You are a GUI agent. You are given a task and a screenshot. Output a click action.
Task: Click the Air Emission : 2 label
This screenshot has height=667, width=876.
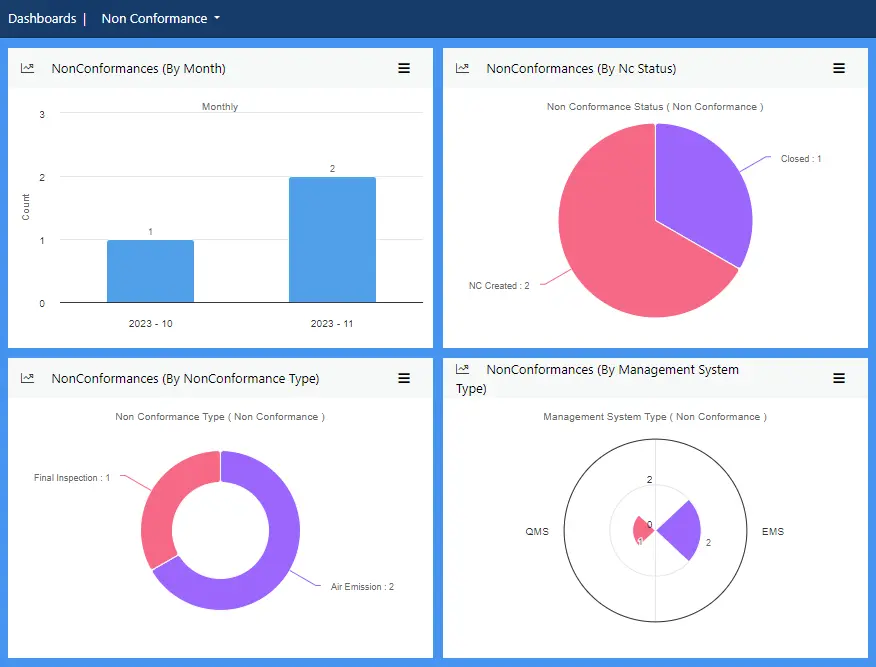coord(362,587)
